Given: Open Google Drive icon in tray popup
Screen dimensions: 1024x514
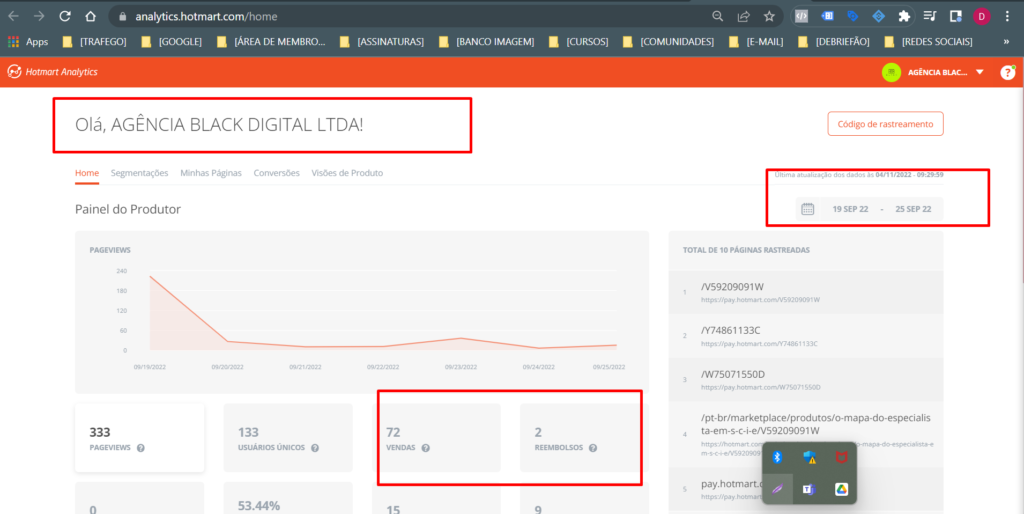Looking at the screenshot, I should pos(841,489).
